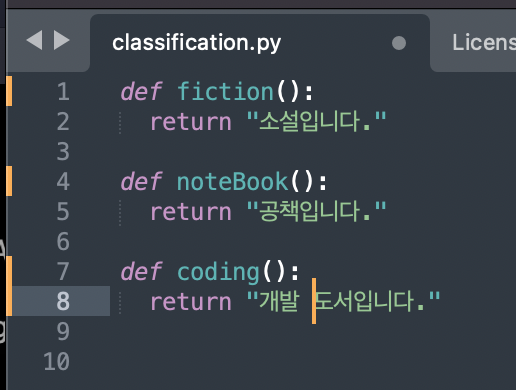Select line number 2 in gutter
Viewport: 516px width, 390px height.
click(x=63, y=121)
